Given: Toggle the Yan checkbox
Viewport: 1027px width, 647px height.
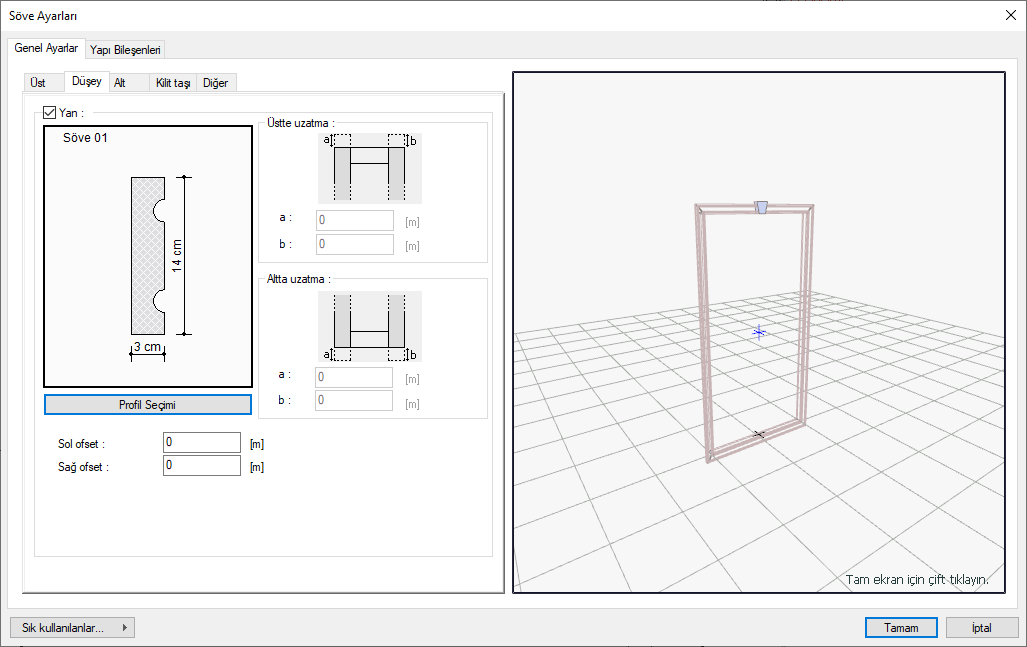Looking at the screenshot, I should [50, 113].
